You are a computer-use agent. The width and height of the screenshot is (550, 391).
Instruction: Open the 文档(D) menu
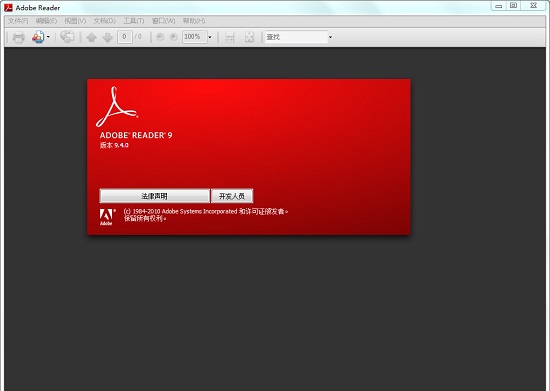coord(105,21)
